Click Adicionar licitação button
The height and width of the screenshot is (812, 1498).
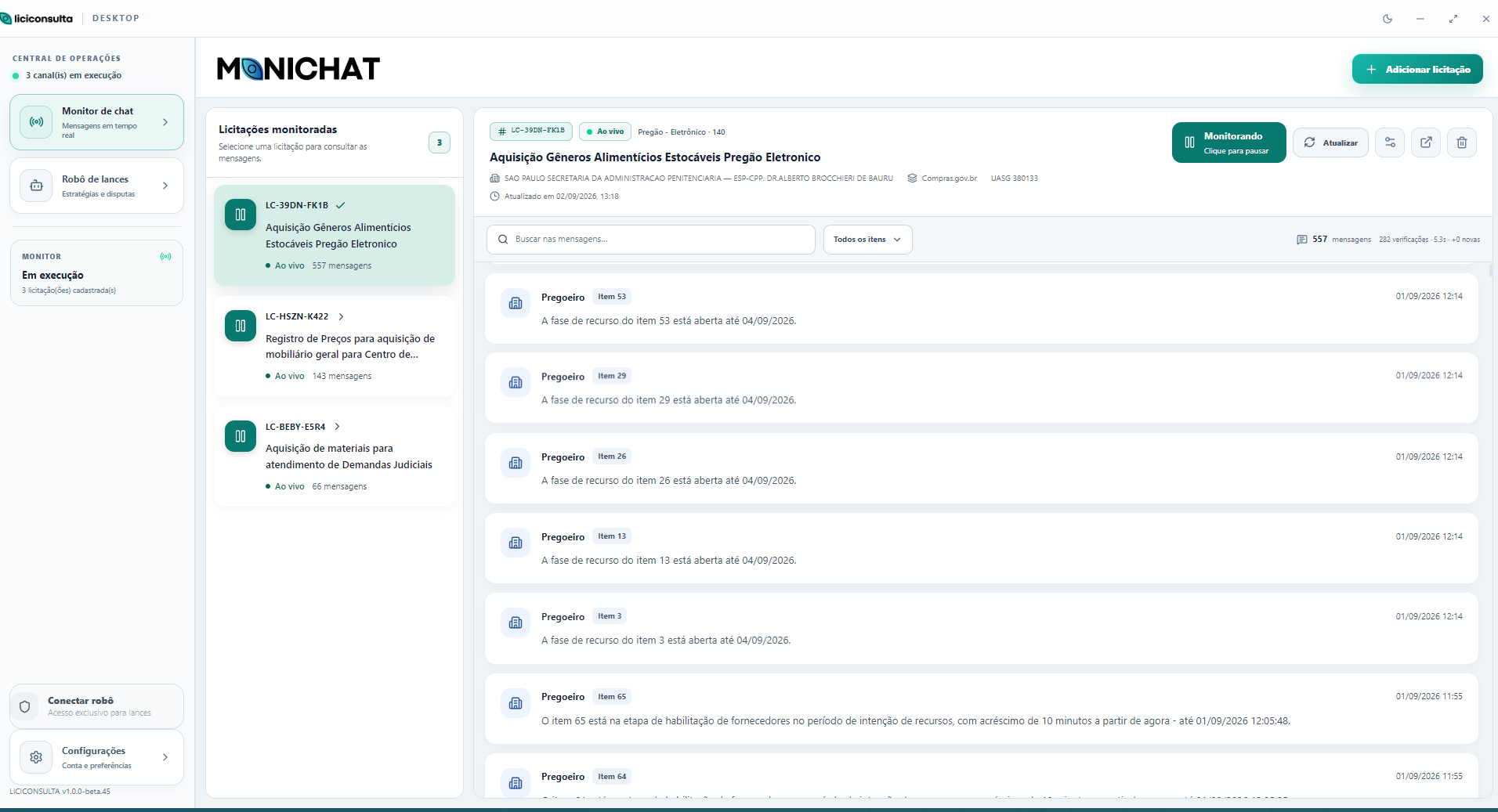pos(1417,69)
